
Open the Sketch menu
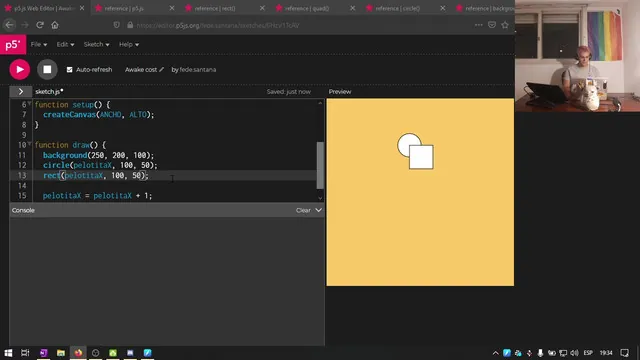tap(96, 44)
